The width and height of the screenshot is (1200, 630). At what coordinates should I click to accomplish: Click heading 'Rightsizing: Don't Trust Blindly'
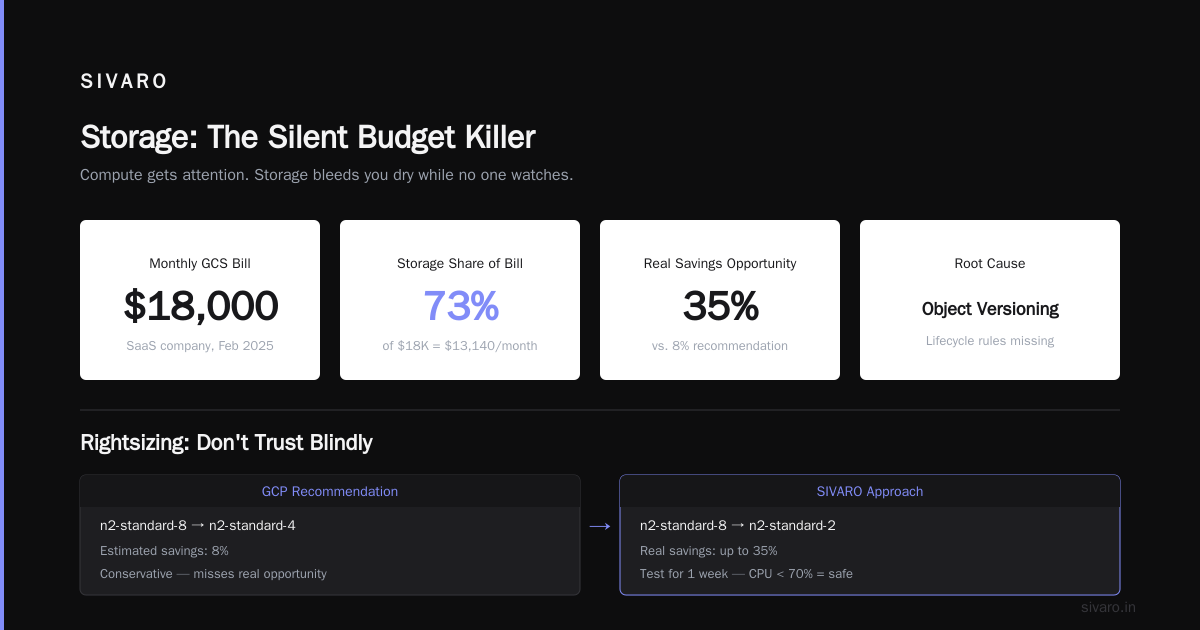point(226,442)
